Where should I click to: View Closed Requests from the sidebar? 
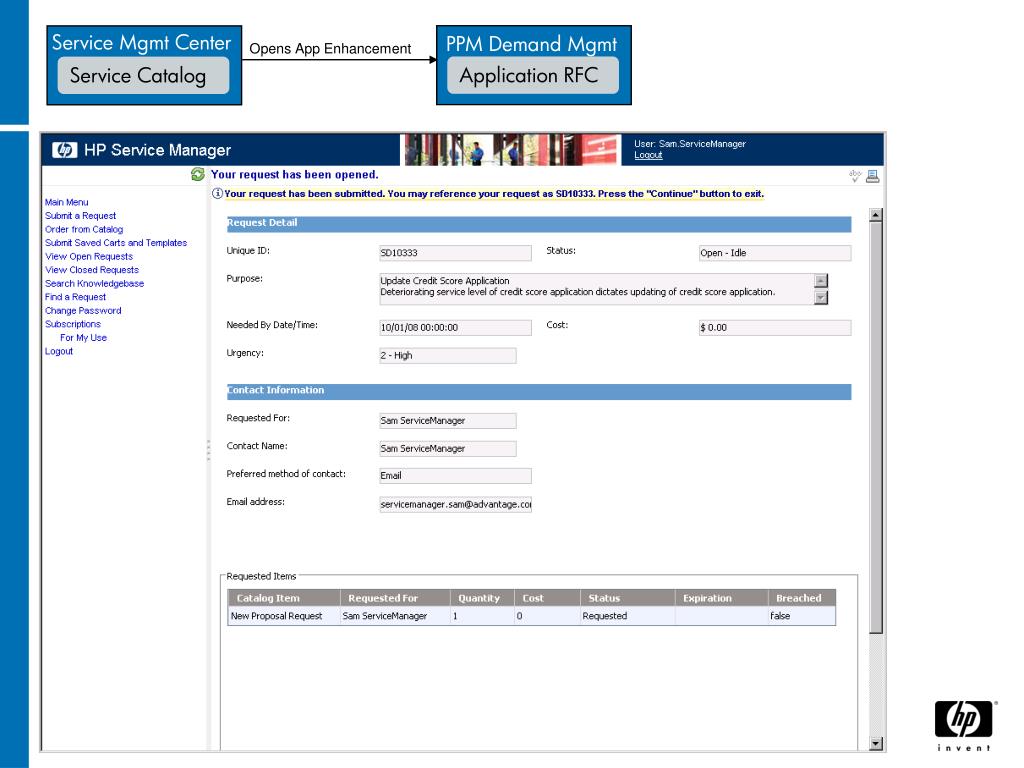(92, 270)
